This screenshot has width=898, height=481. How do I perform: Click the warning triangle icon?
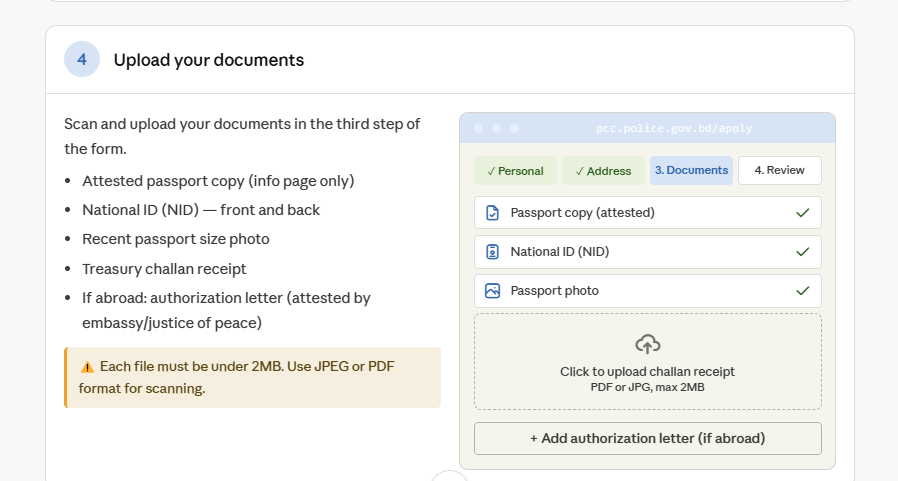87,367
